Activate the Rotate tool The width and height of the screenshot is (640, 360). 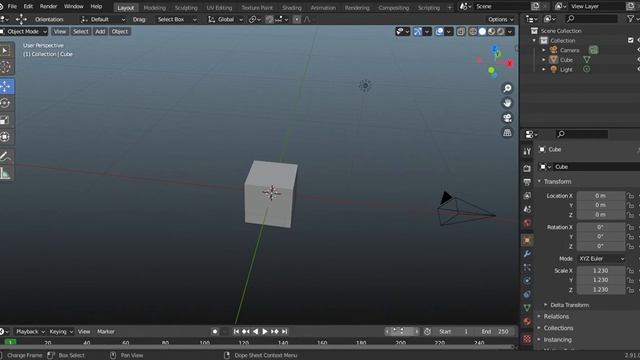pos(5,103)
